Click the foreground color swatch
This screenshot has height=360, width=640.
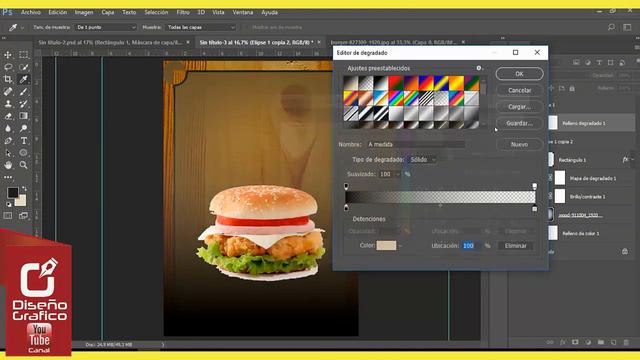tap(13, 193)
